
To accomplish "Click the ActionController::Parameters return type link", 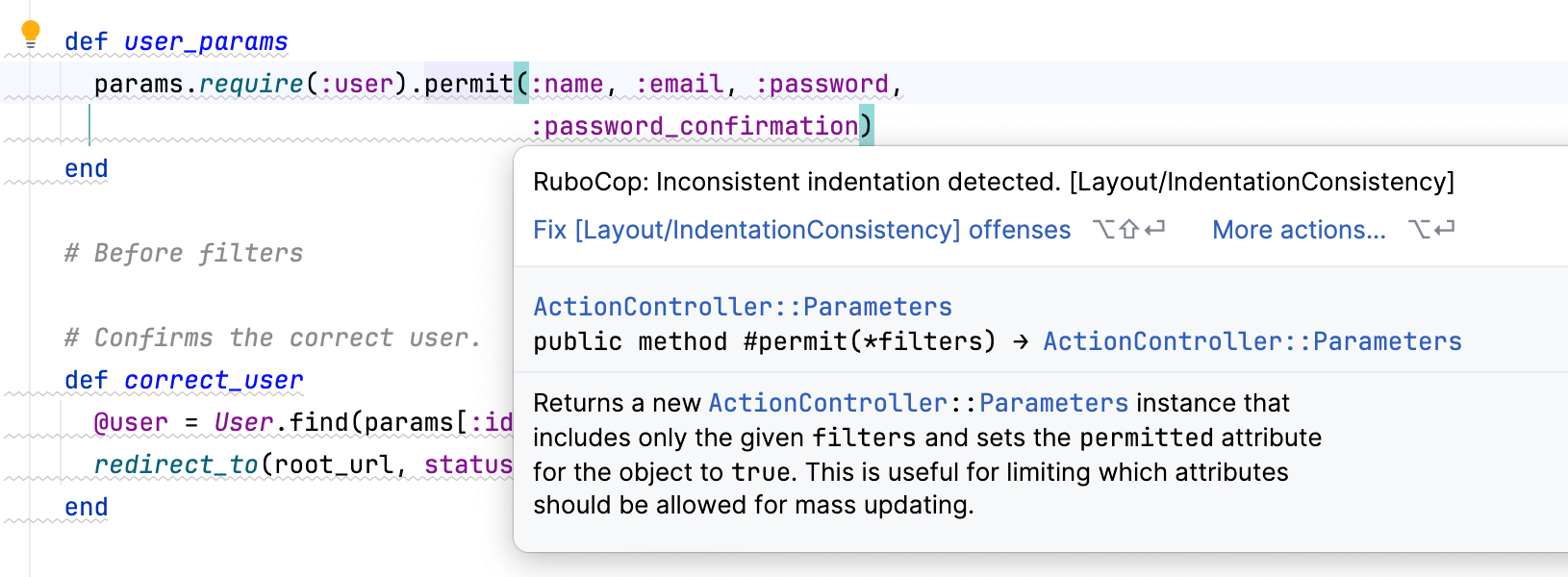I will coord(1252,341).
